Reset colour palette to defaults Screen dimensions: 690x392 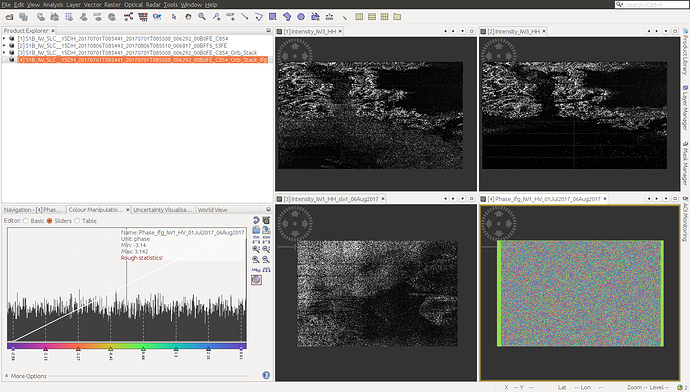coord(256,220)
